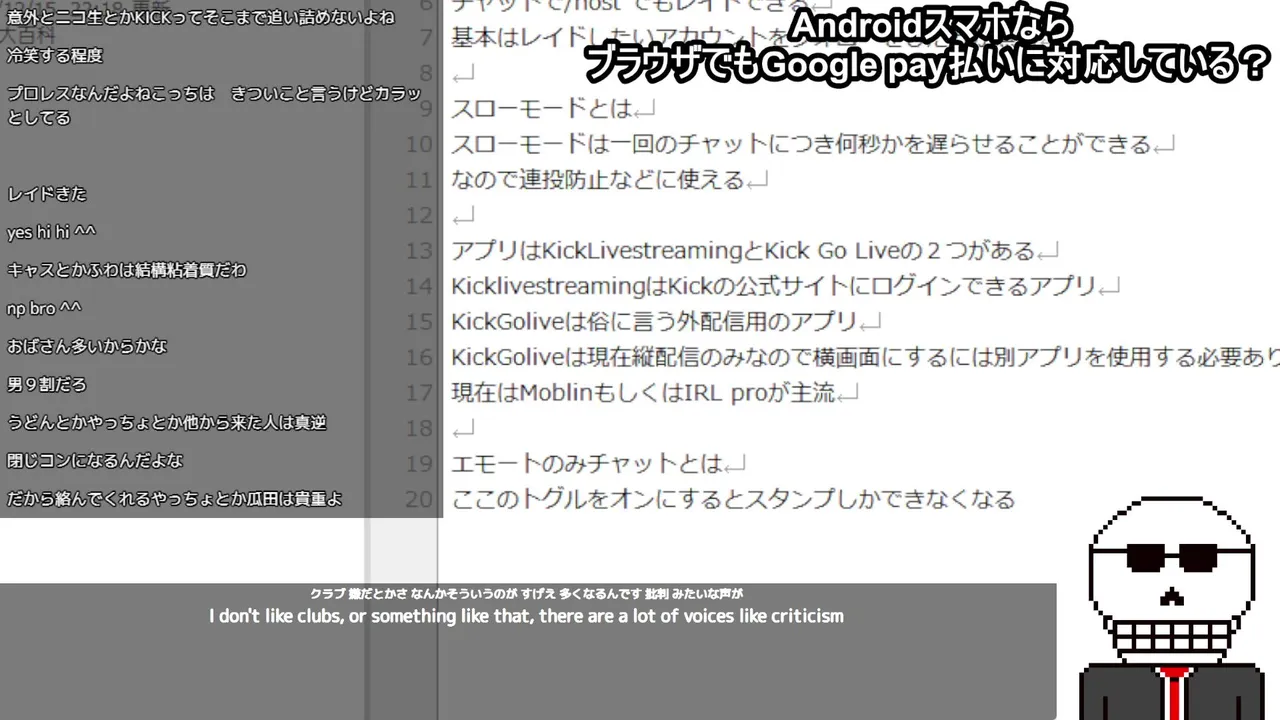Click the chat message 'np bro ^^'

[44, 308]
